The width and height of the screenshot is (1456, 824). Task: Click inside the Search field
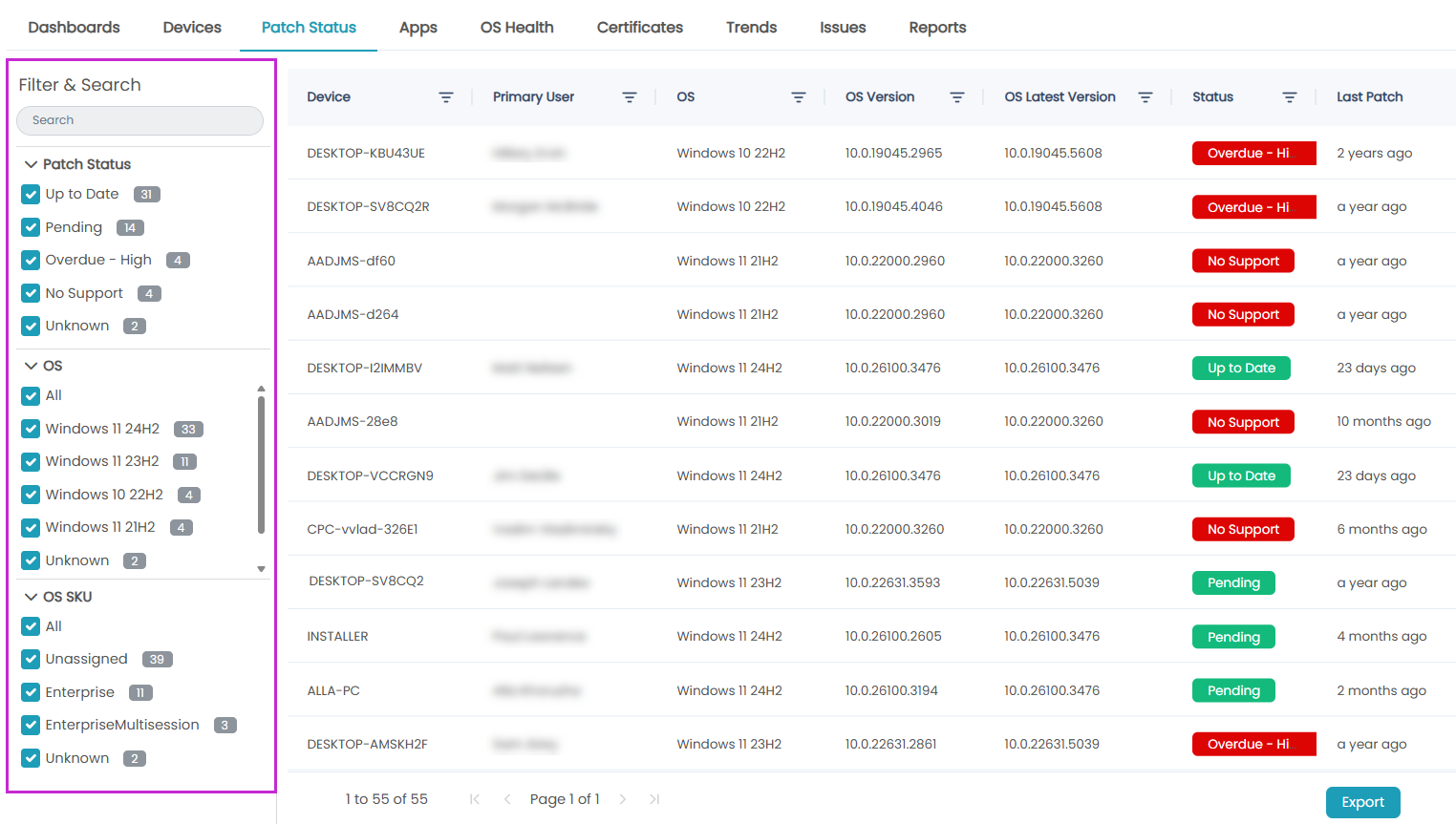pos(139,120)
